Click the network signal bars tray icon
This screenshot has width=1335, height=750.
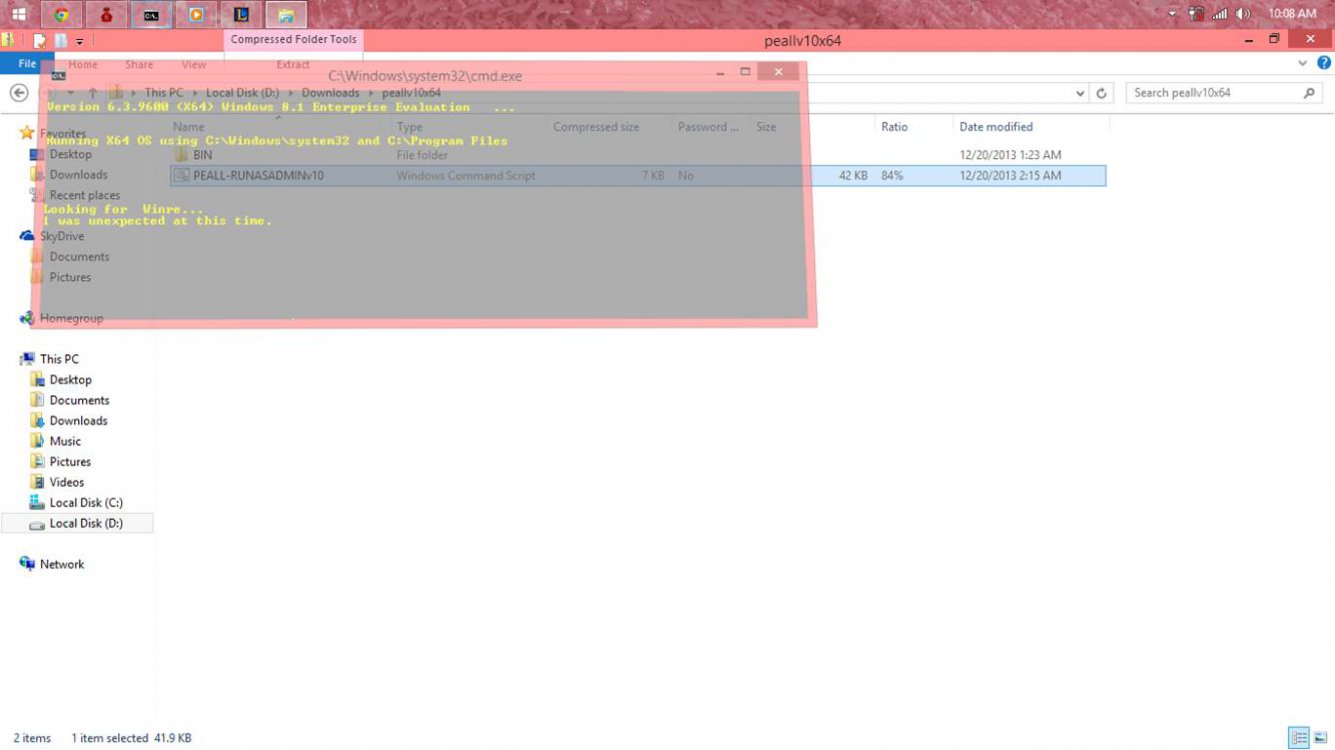point(1220,14)
